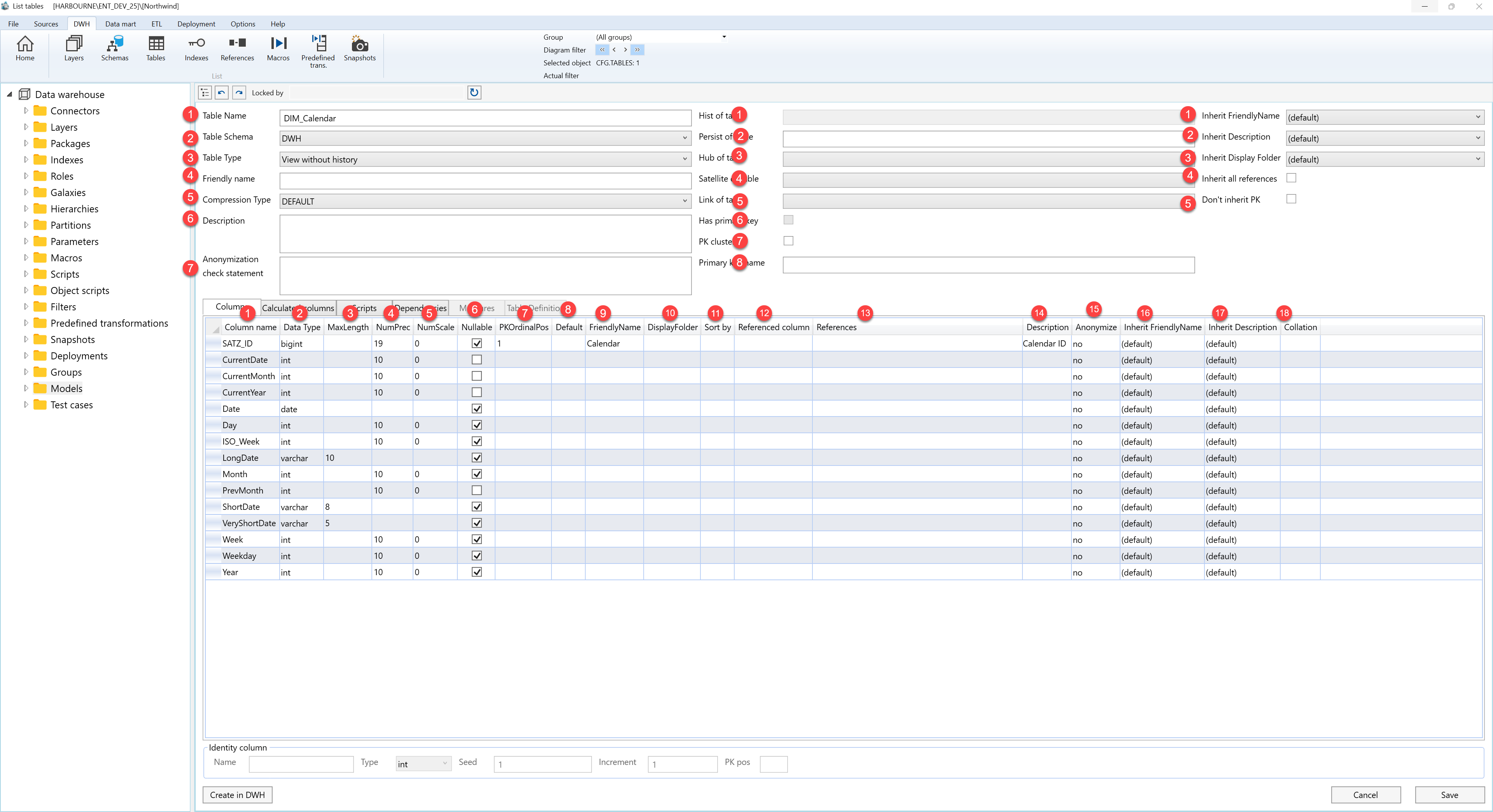Click the Deployments folder icon
Viewport: 1493px width, 812px height.
[40, 356]
